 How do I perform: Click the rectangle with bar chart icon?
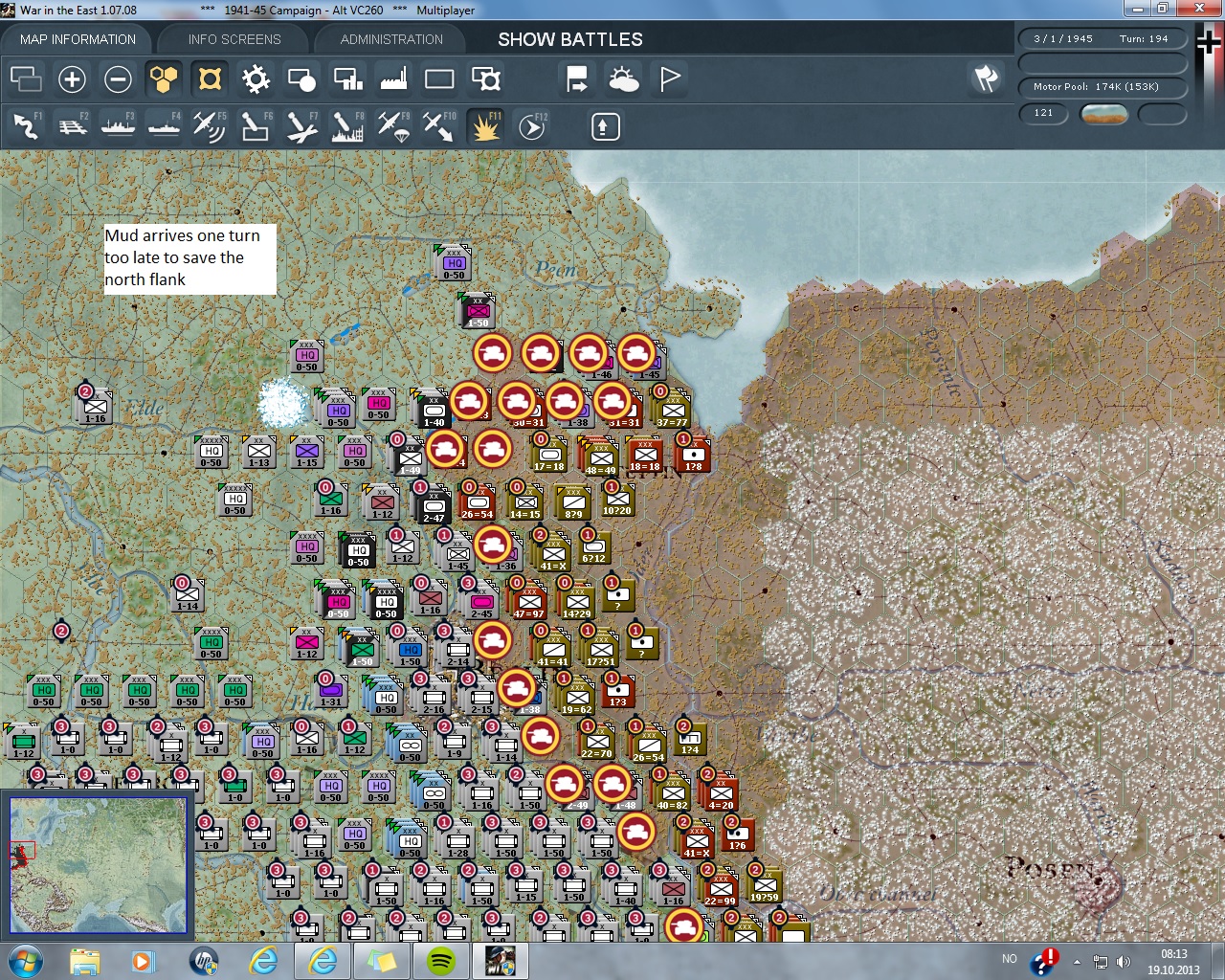coord(347,78)
